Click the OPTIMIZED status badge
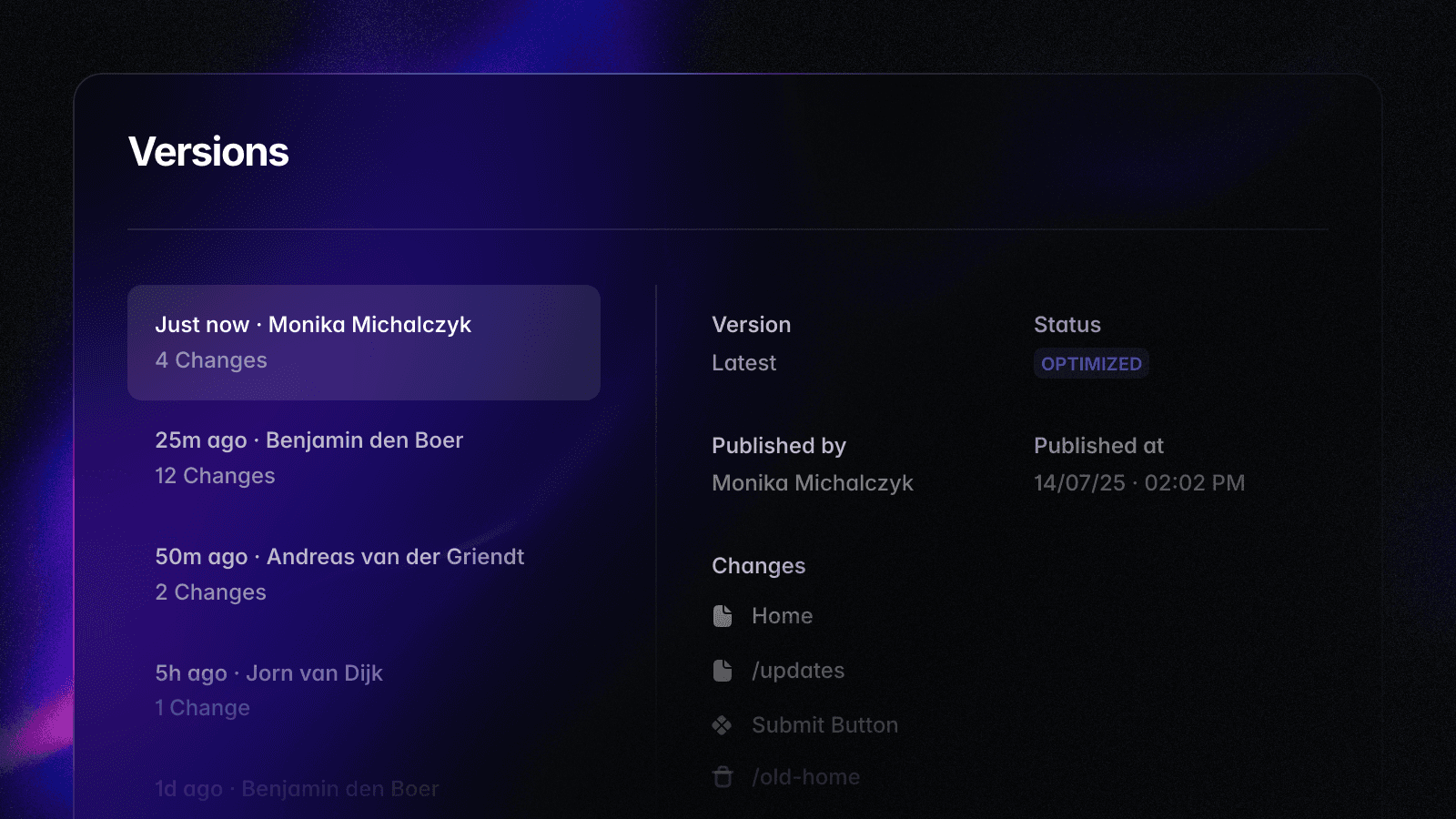Viewport: 1456px width, 819px height. 1091,363
